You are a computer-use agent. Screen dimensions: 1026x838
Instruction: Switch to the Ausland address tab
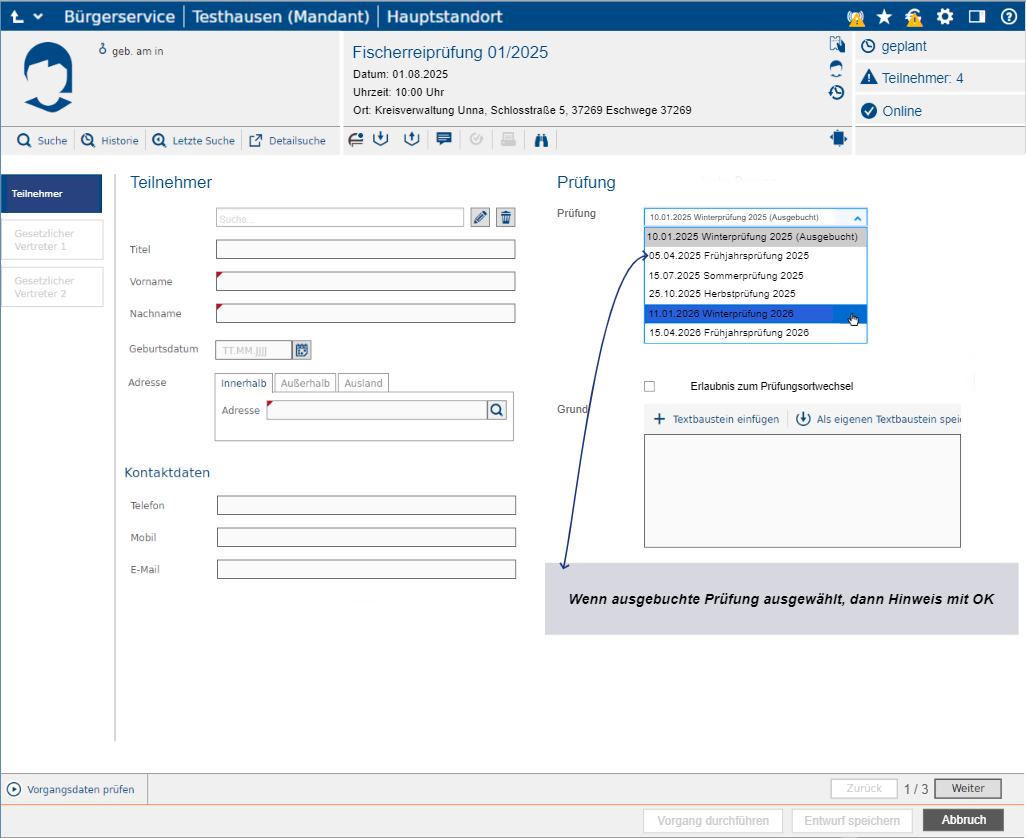point(363,383)
